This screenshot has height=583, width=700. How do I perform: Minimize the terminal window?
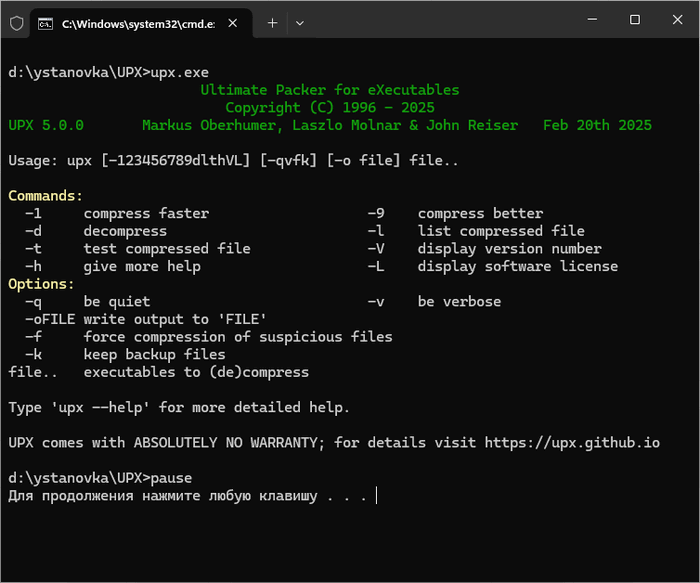592,20
